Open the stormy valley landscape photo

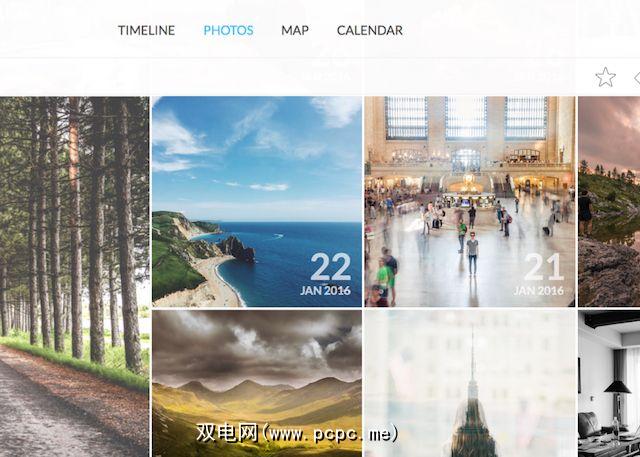(257, 383)
